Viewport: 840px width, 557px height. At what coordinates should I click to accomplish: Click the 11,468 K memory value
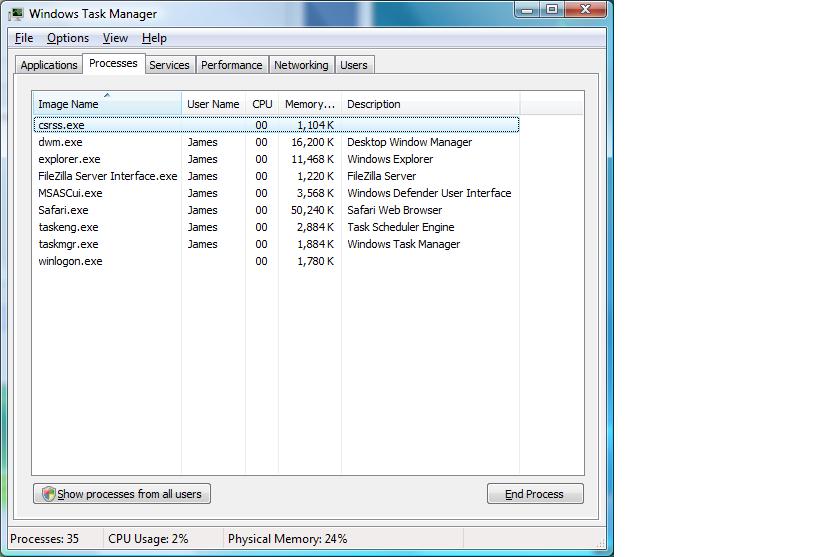(312, 159)
